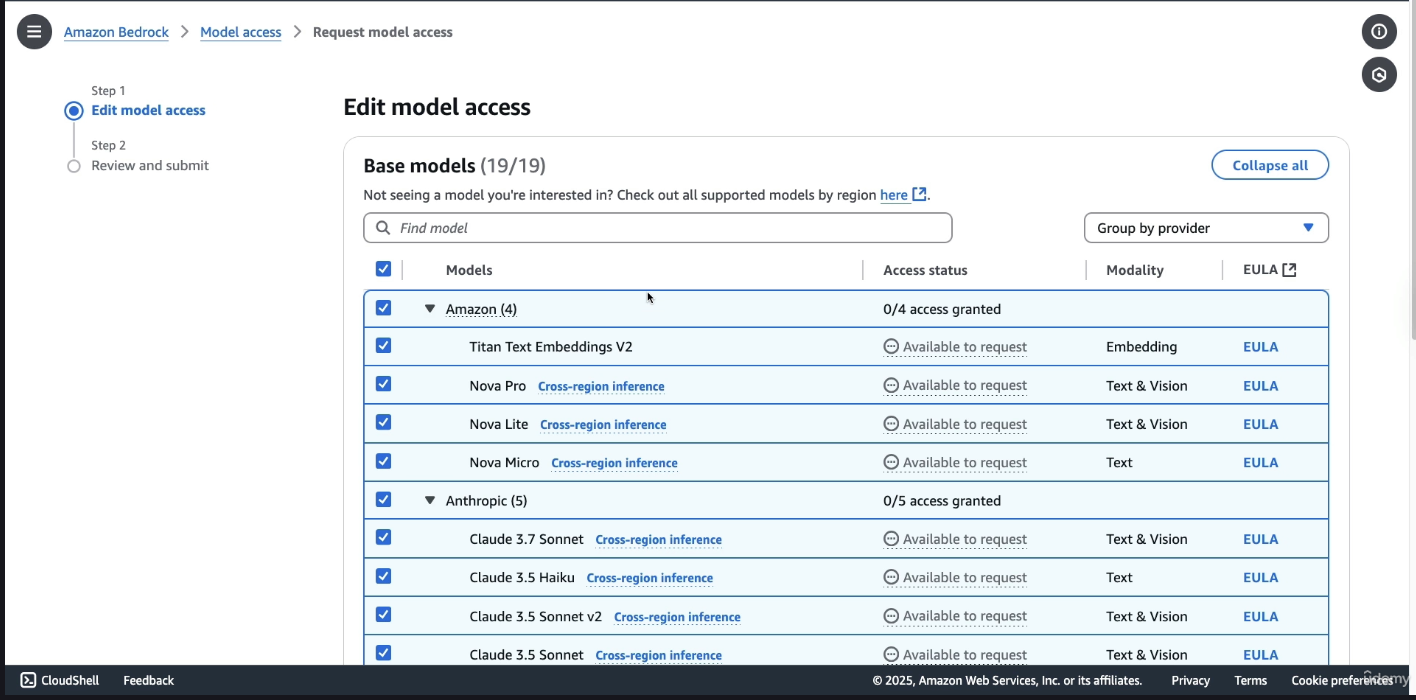Click 'Available to request' for Nova Lite
Image resolution: width=1416 pixels, height=700 pixels.
click(964, 424)
